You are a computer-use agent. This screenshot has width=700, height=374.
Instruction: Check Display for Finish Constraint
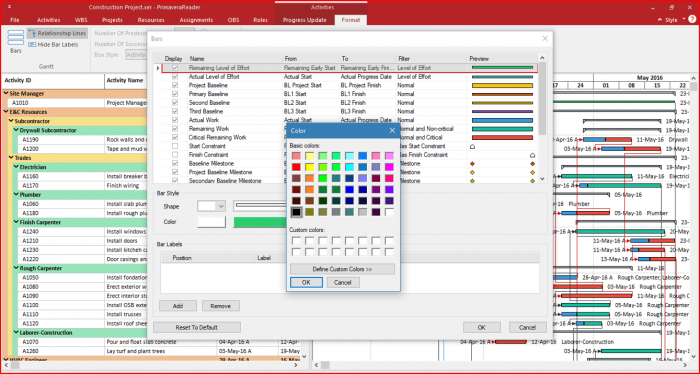(x=175, y=155)
